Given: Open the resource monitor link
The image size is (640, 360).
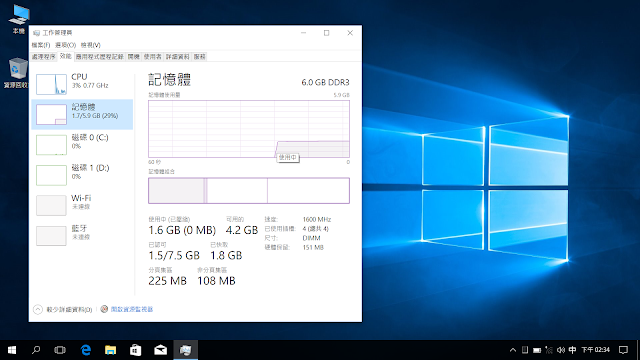Looking at the screenshot, I should coord(131,309).
